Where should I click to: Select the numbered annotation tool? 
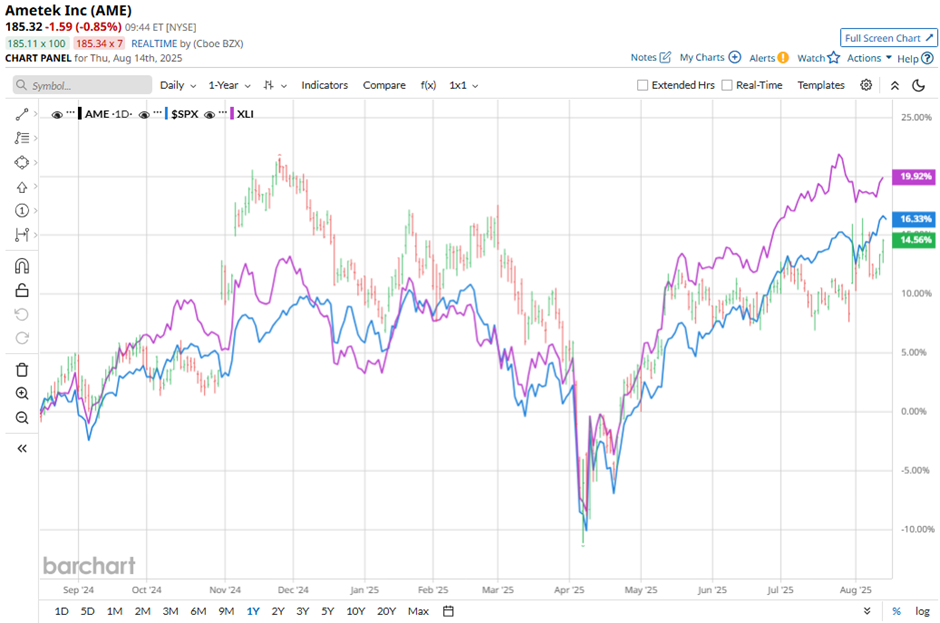tap(22, 210)
